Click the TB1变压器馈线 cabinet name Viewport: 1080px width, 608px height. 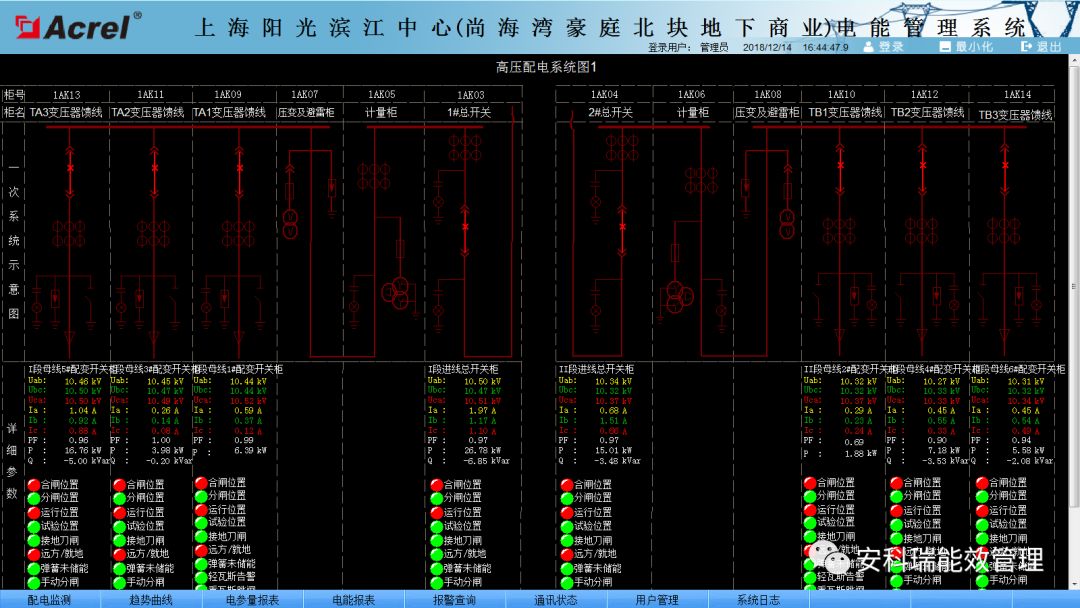pos(845,112)
